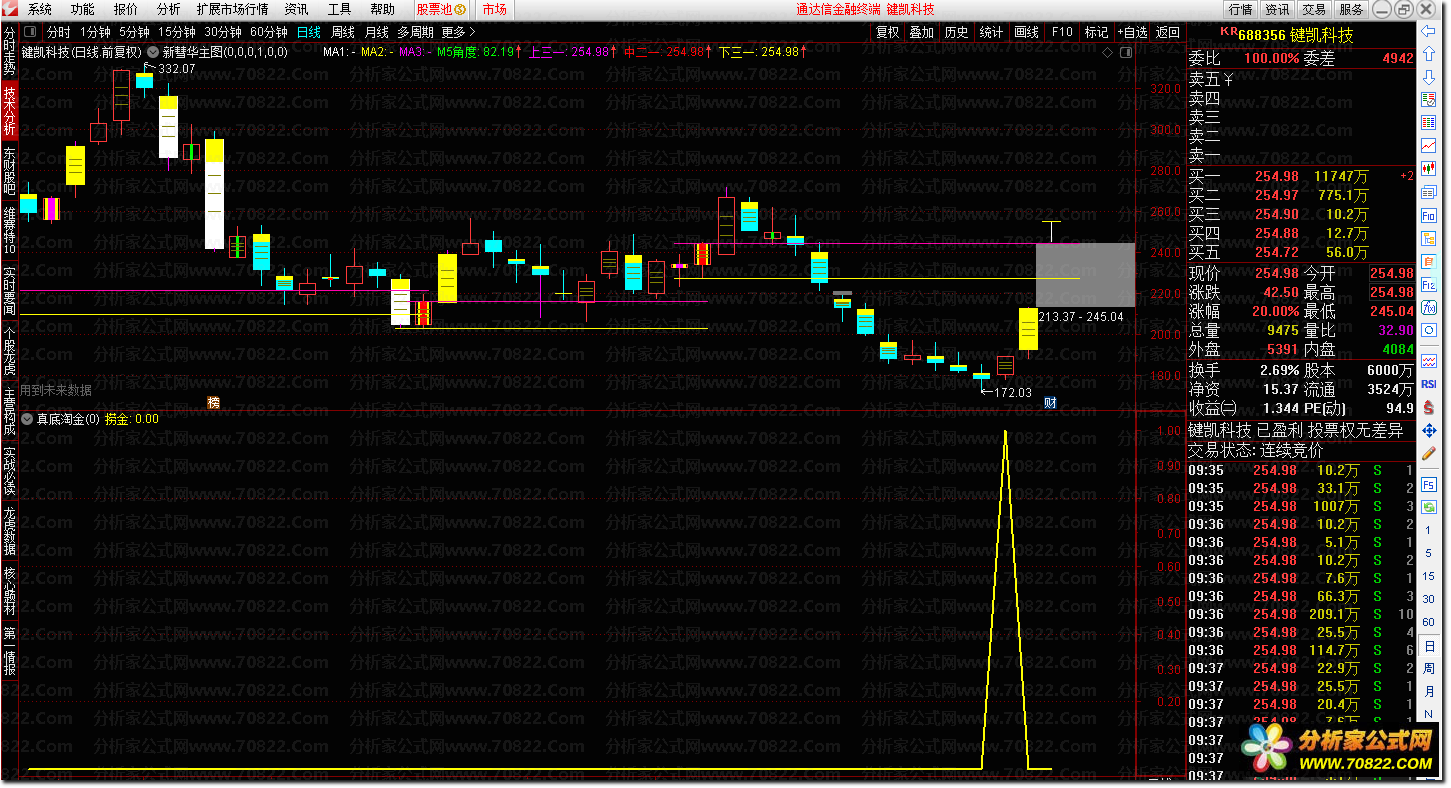
Task: Click +自选 to add to watchlist
Action: coord(1133,32)
